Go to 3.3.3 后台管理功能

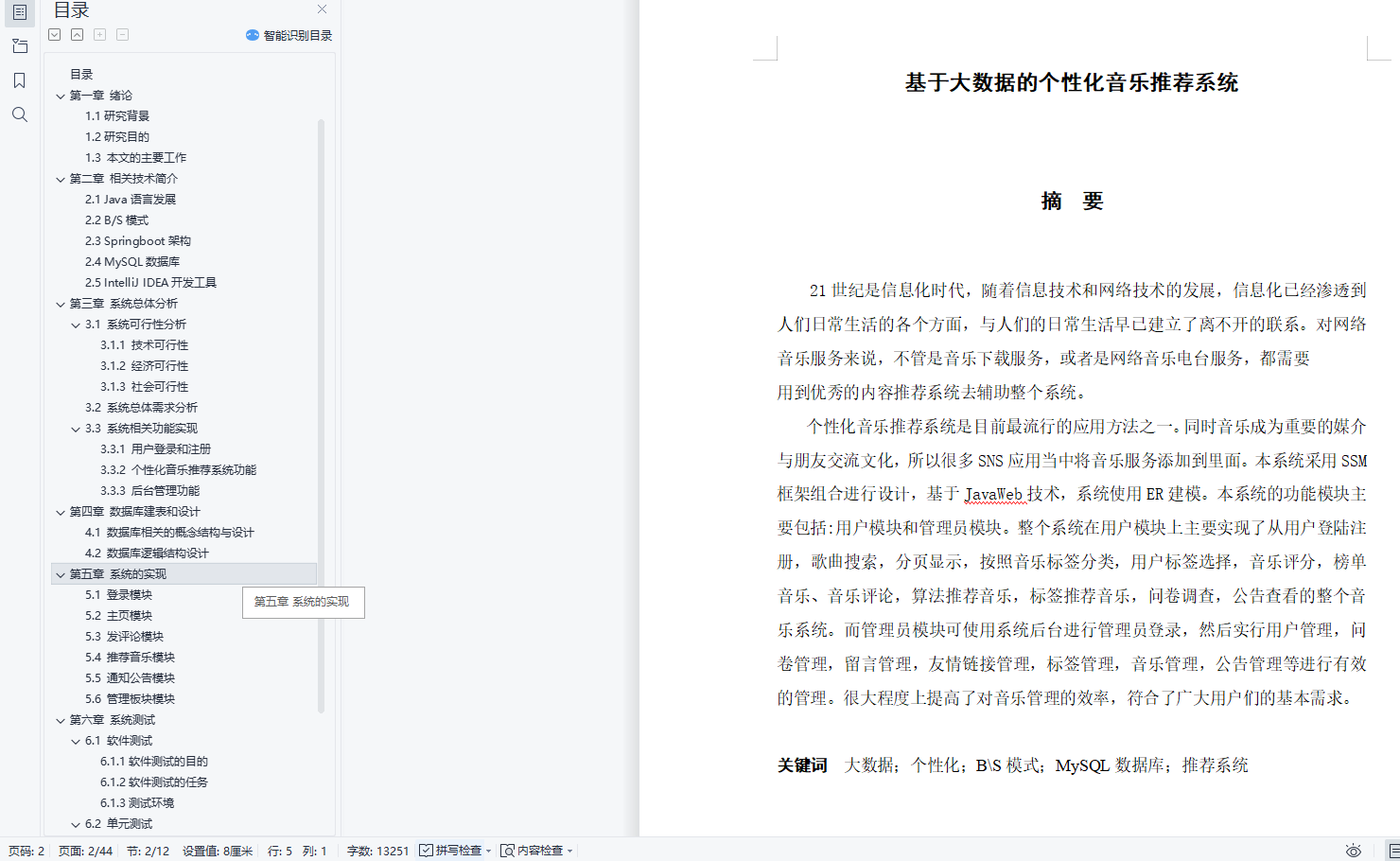click(150, 490)
